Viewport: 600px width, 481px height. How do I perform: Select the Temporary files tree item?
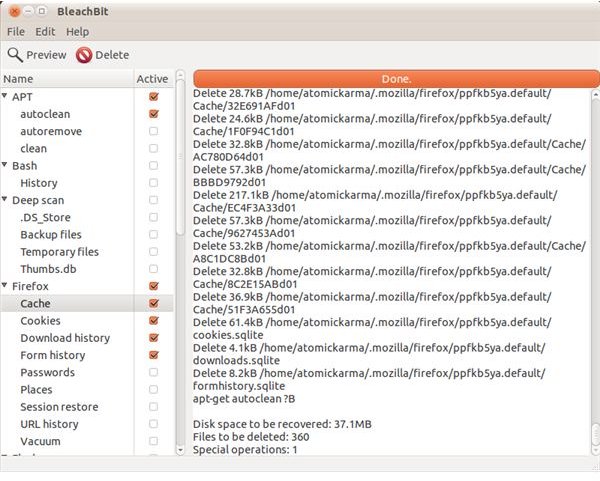60,252
